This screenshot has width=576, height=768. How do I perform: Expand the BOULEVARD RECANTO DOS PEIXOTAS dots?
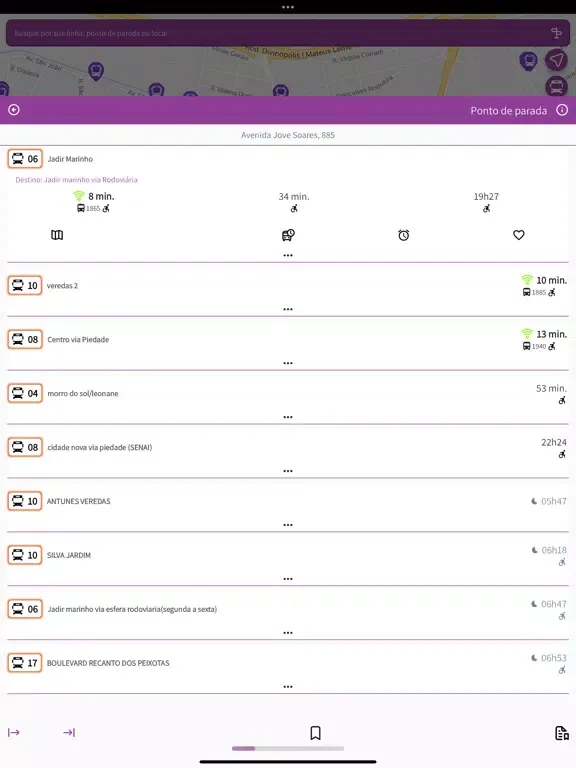click(x=288, y=686)
